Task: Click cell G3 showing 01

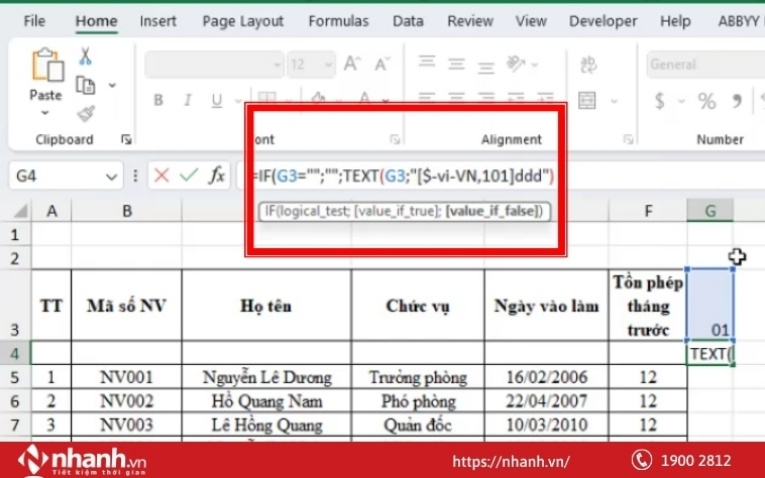Action: click(x=710, y=305)
